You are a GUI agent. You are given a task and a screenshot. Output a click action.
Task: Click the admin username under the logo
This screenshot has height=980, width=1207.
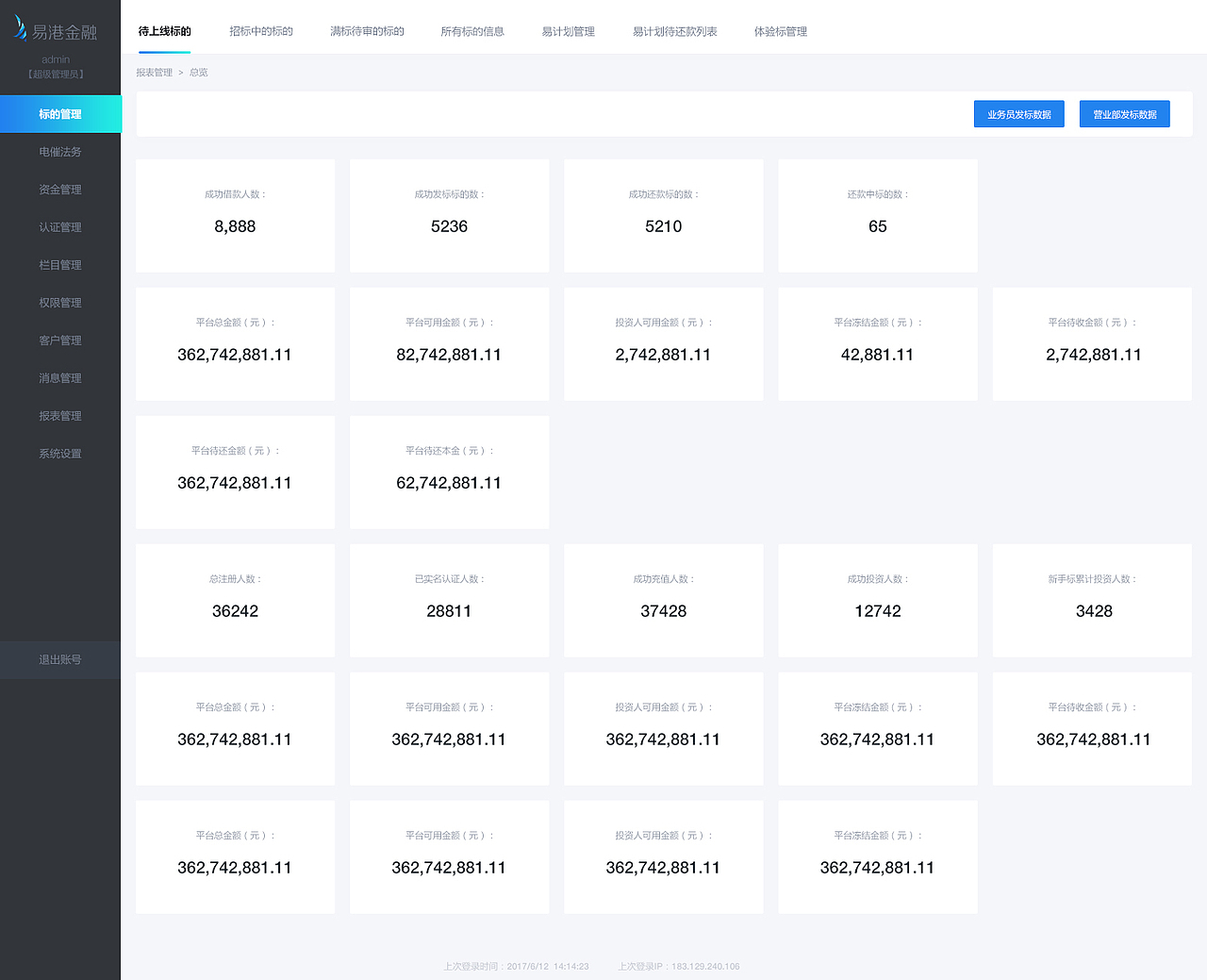coord(56,59)
